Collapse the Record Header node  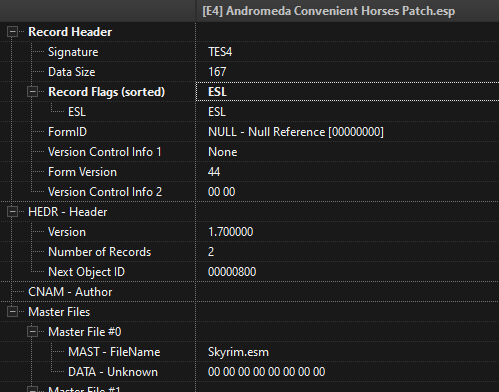(x=12, y=32)
